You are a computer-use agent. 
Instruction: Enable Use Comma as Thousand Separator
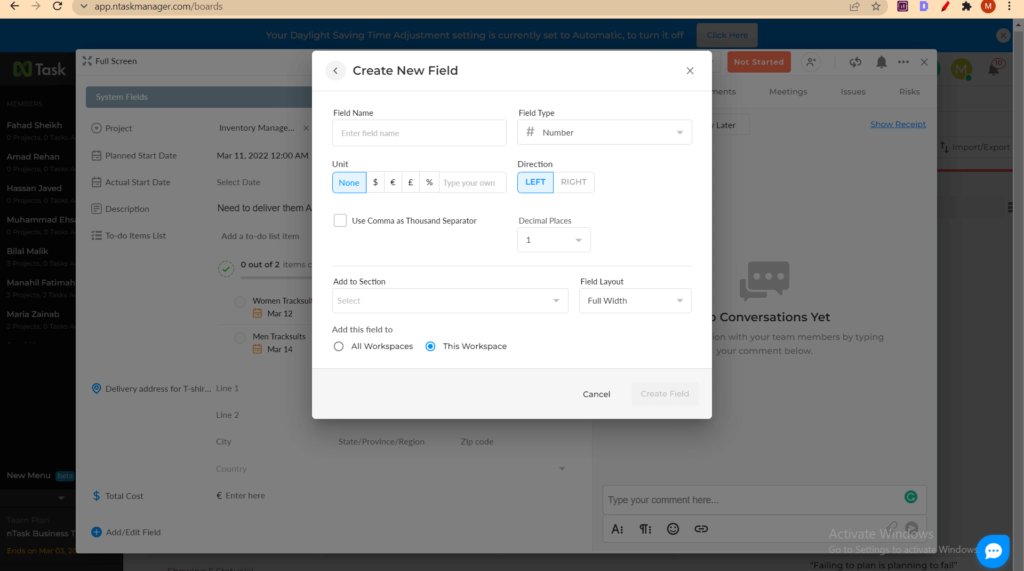pos(340,221)
